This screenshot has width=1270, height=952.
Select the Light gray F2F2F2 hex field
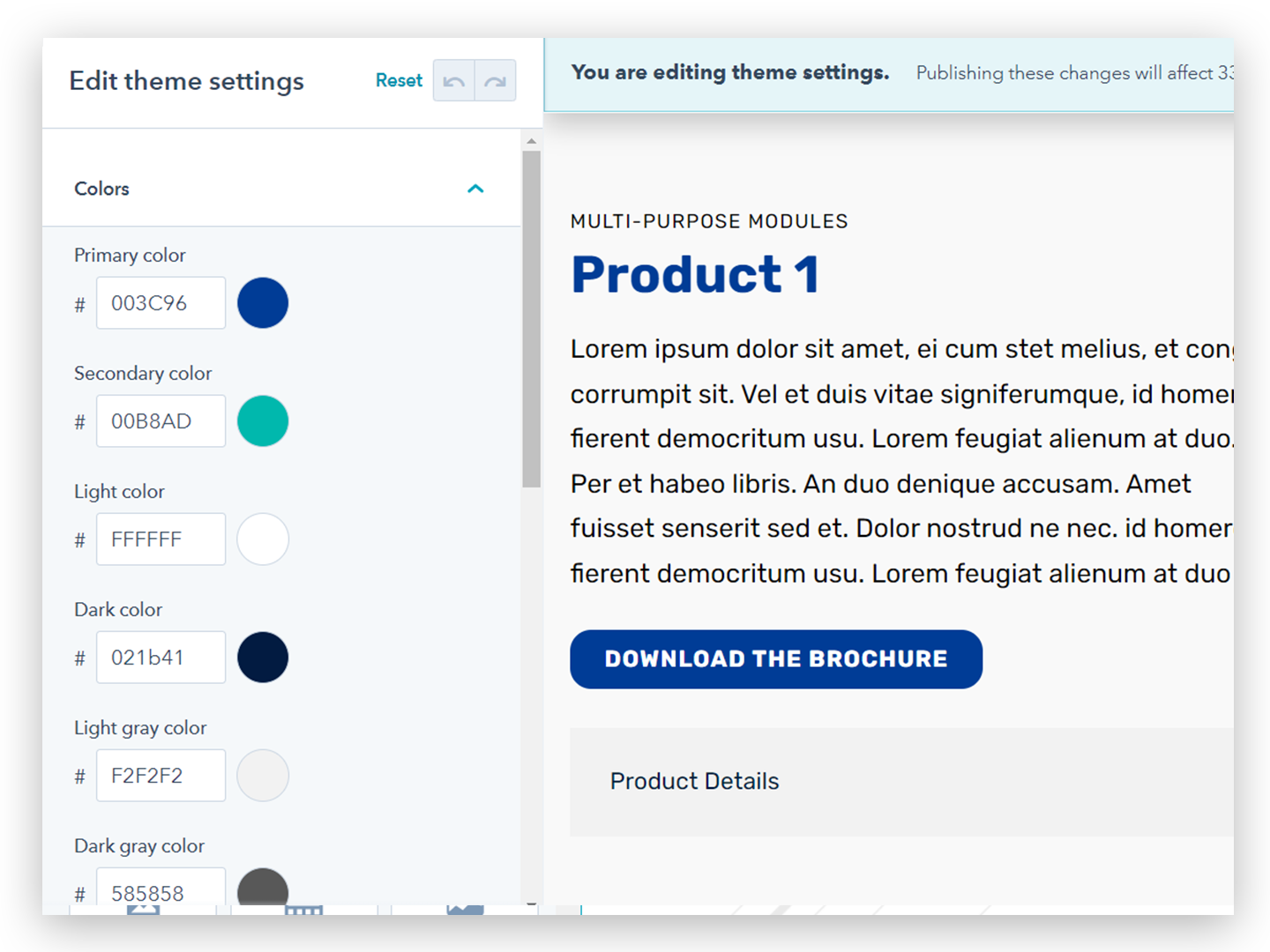(x=161, y=776)
